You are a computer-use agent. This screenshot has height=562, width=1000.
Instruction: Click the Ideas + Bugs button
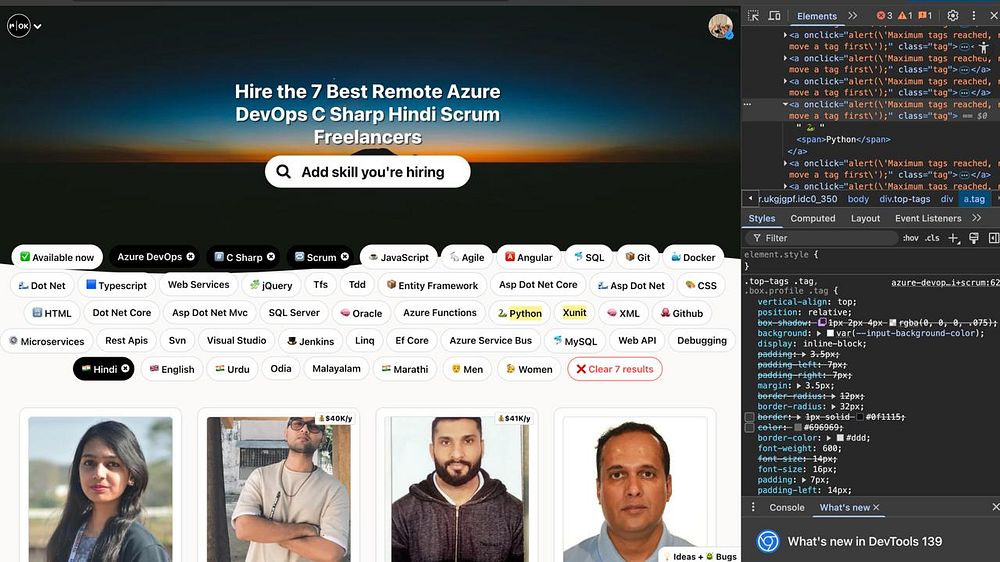[x=701, y=556]
